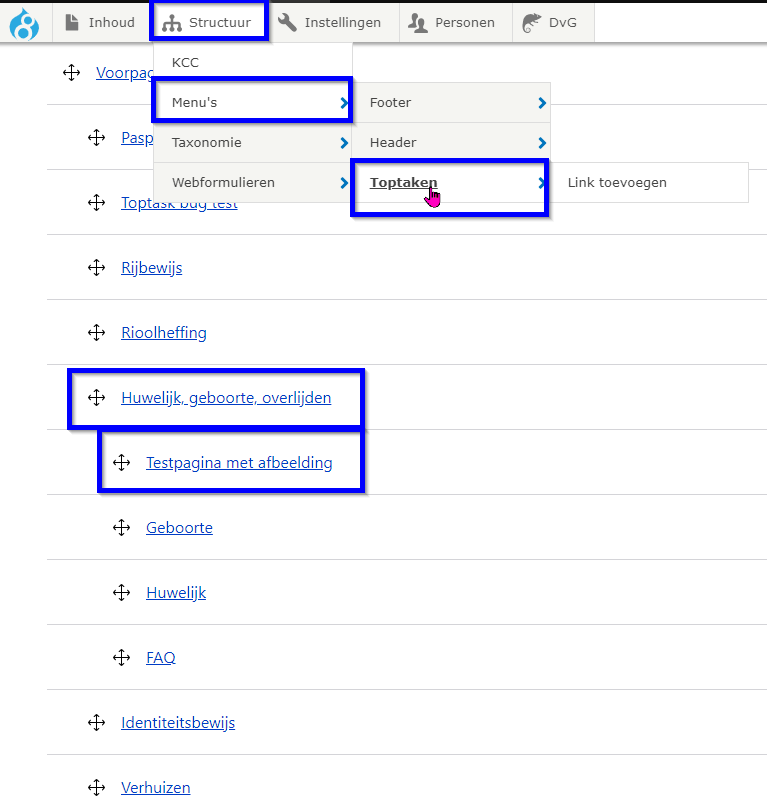Click the move handle beside Verhuizen

[96, 787]
